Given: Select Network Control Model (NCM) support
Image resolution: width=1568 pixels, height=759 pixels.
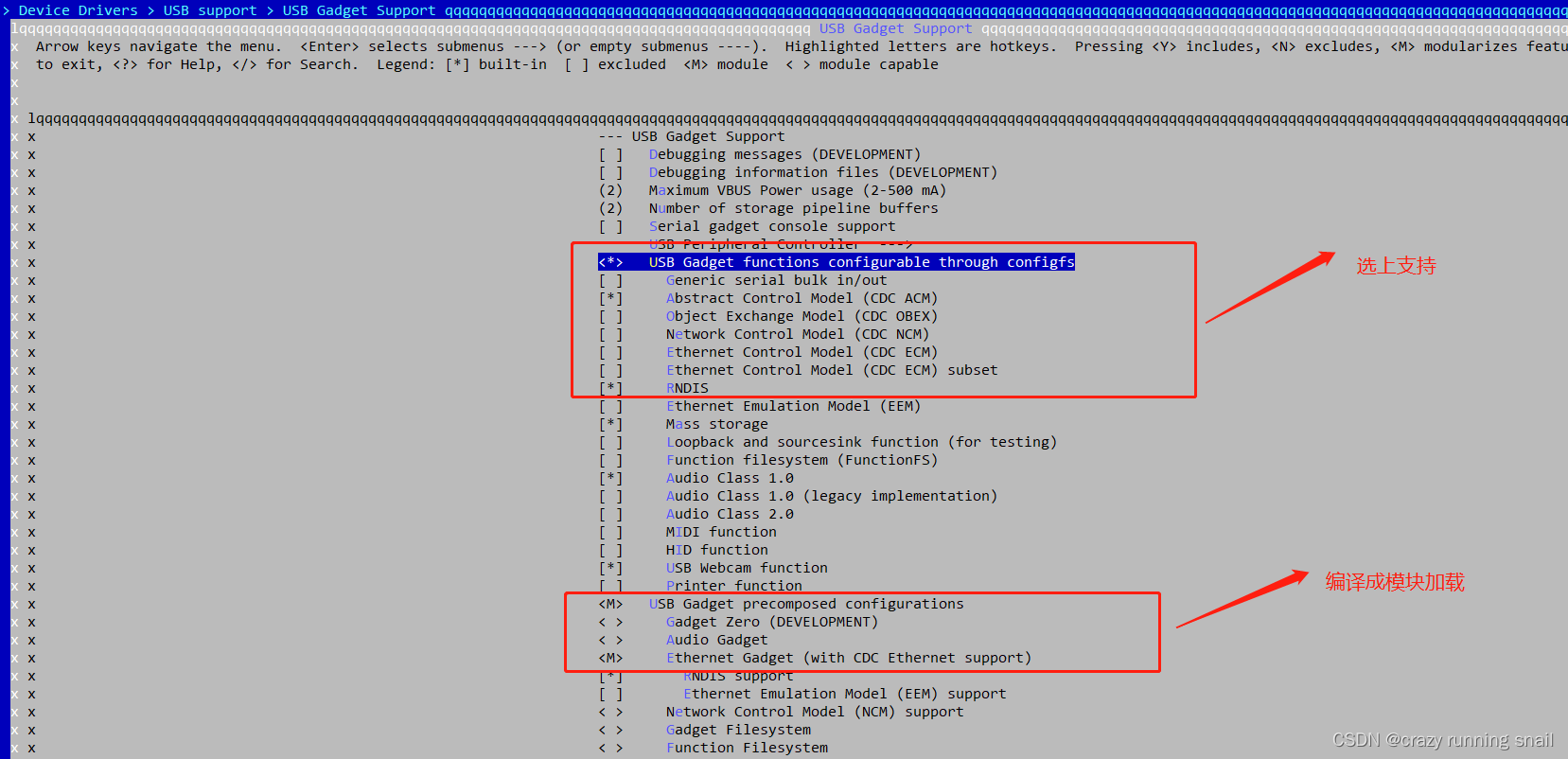Looking at the screenshot, I should (815, 712).
